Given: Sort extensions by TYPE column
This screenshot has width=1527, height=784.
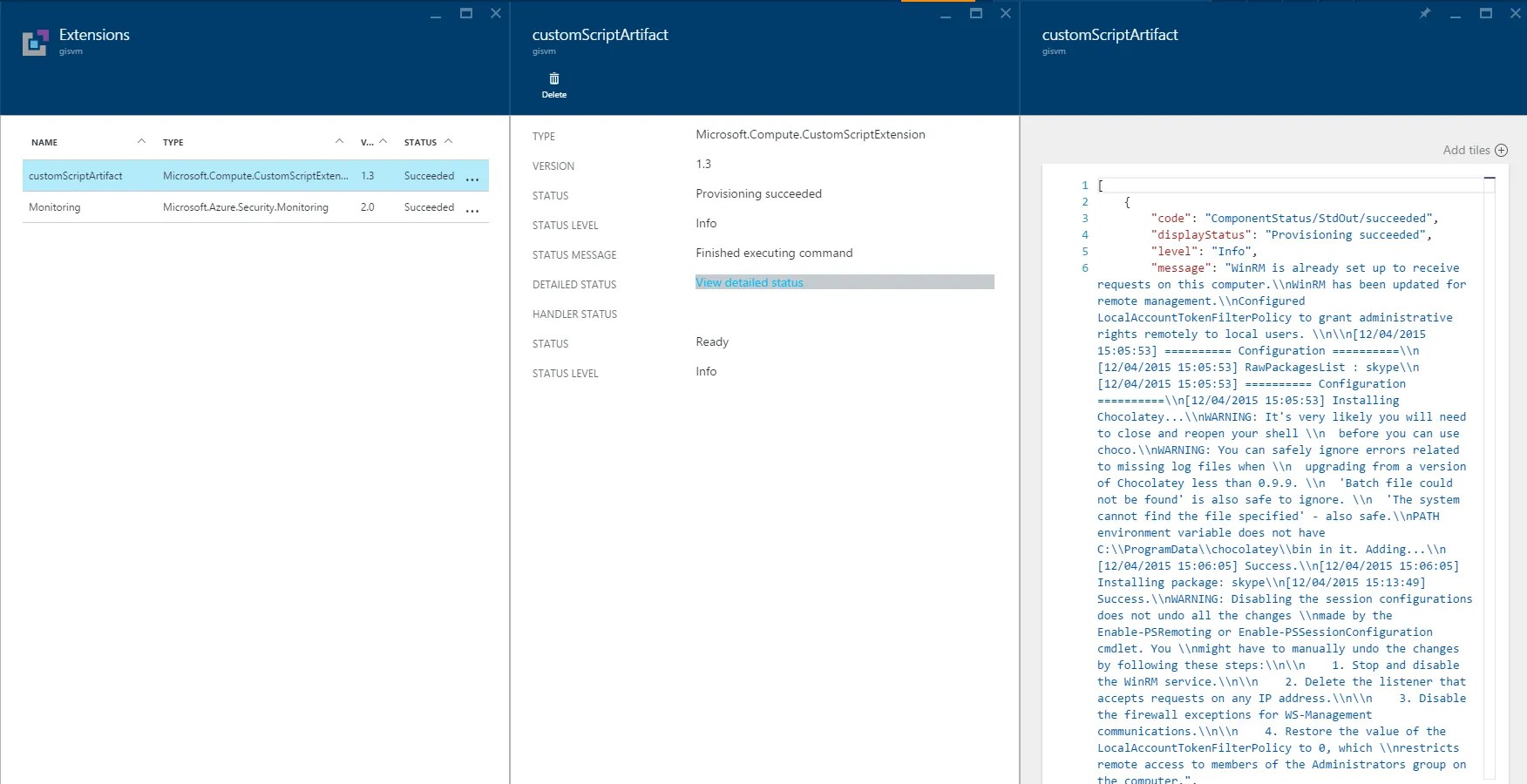Looking at the screenshot, I should pyautogui.click(x=253, y=142).
